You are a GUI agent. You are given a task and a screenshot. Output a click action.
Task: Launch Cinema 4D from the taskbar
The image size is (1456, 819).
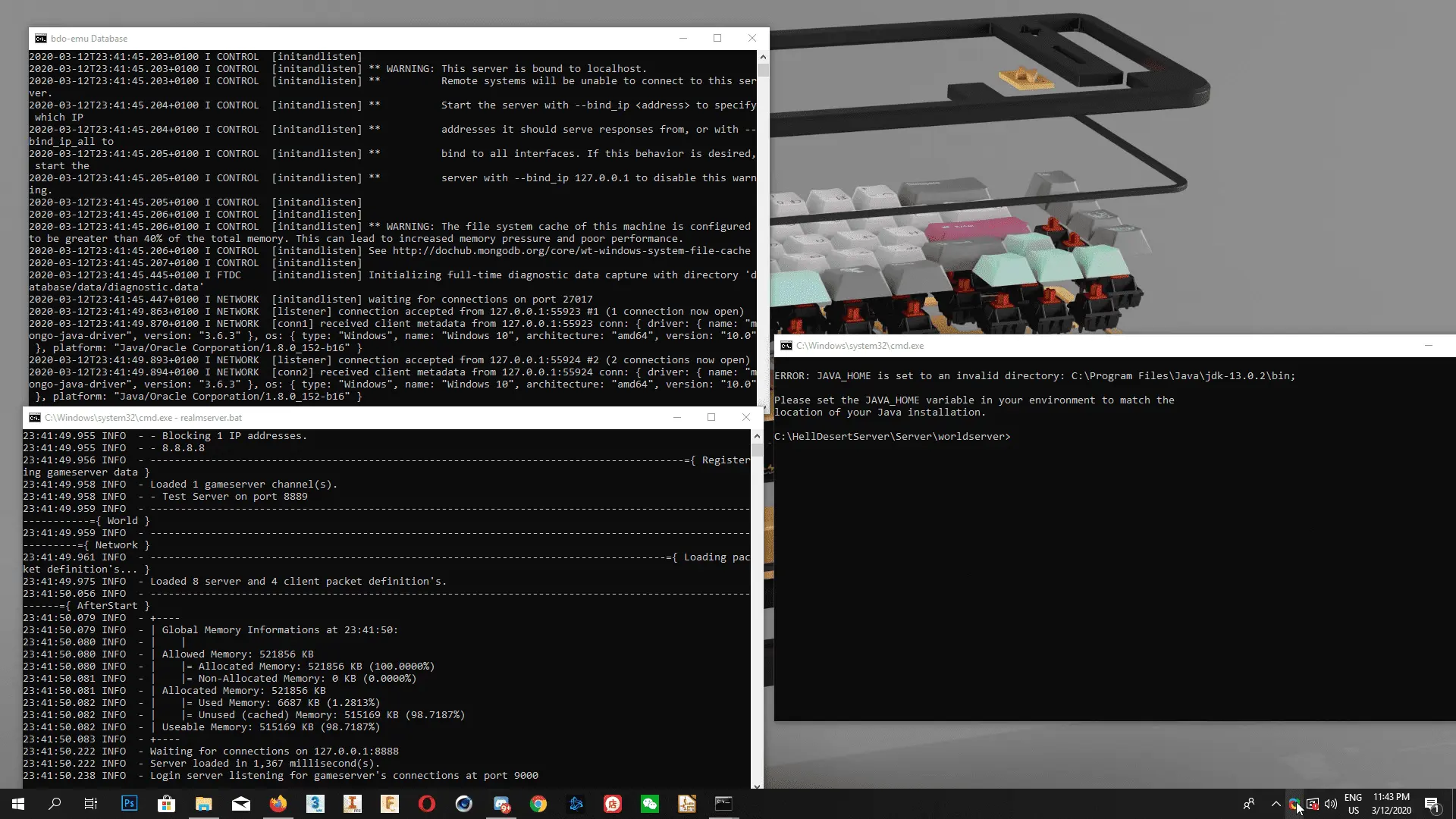pos(464,804)
